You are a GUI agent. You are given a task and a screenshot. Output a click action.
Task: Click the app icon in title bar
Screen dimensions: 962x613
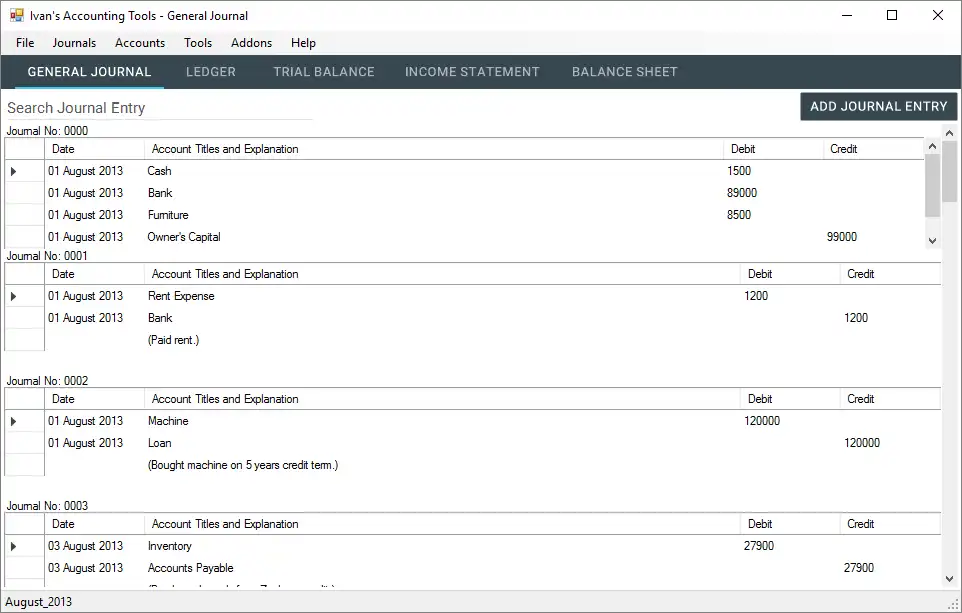[x=16, y=16]
